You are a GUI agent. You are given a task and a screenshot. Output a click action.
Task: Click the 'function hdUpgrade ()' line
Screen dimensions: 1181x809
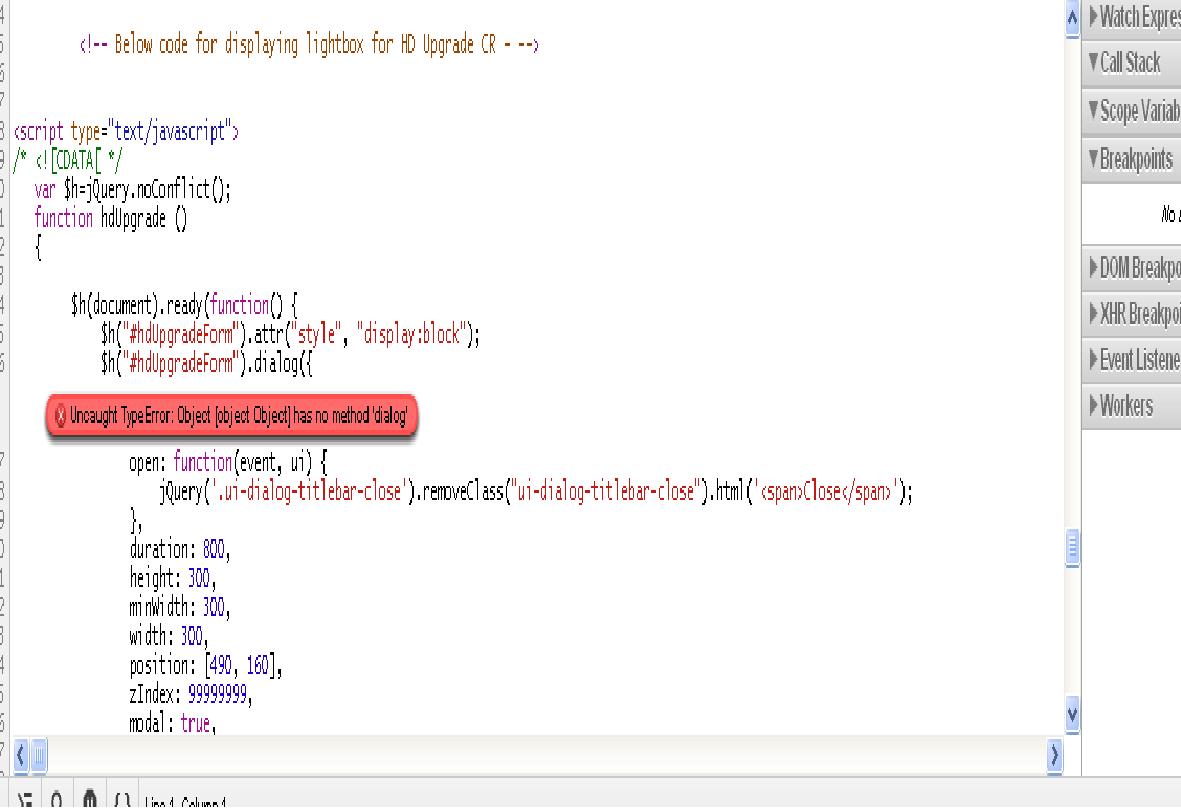pos(111,218)
